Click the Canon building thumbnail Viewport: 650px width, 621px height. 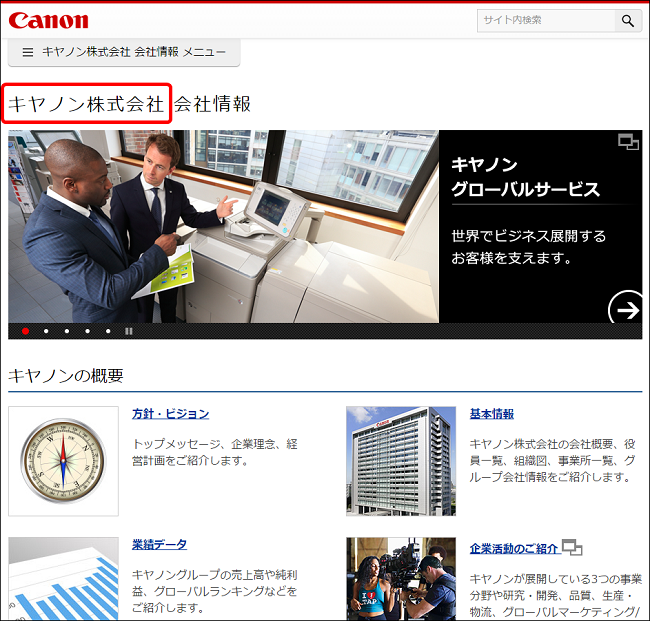coord(401,461)
